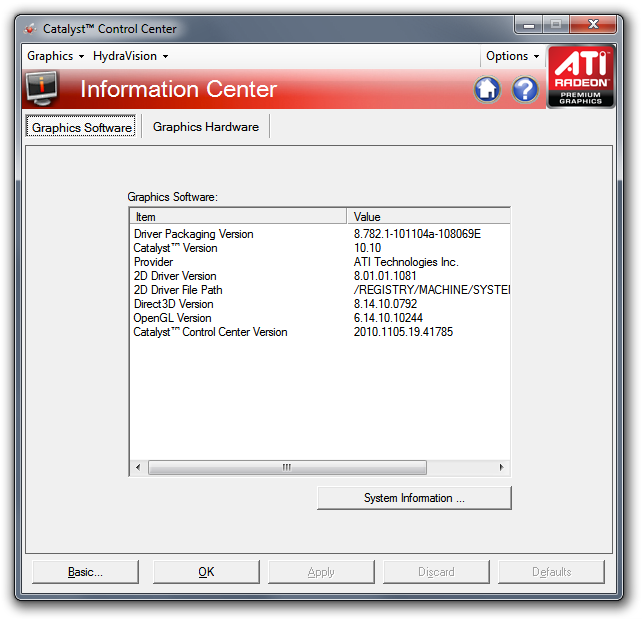
Task: Select the OpenGL Version row
Action: 320,318
